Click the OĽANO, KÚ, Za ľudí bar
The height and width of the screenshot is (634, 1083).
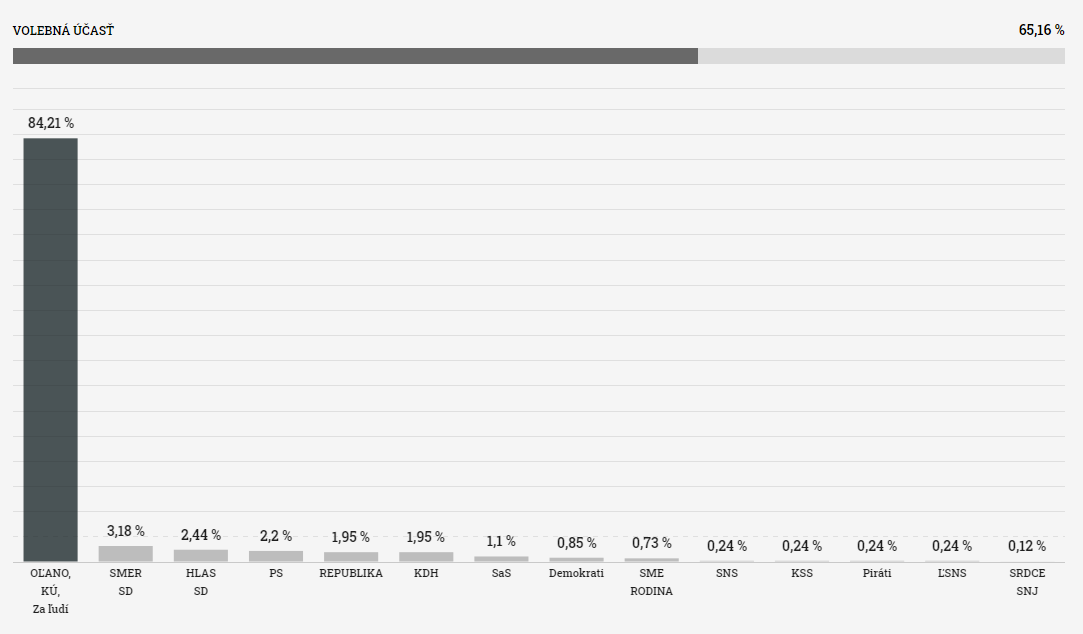(x=50, y=349)
